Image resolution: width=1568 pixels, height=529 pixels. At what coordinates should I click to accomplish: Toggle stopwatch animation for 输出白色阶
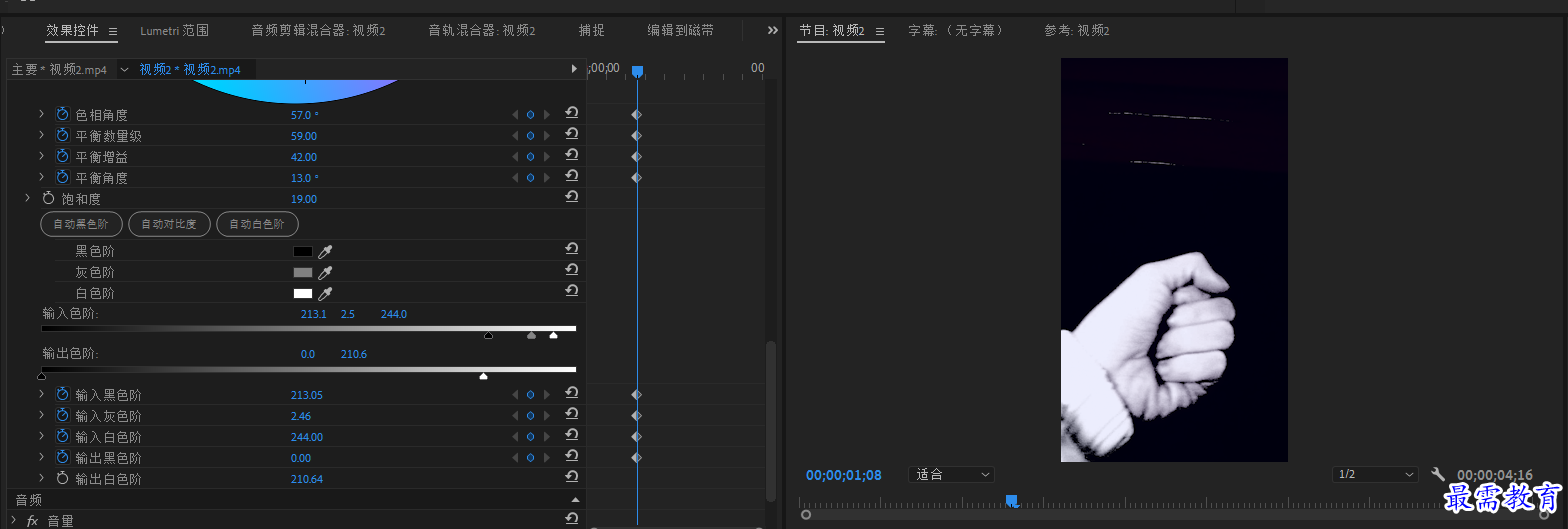click(x=62, y=479)
